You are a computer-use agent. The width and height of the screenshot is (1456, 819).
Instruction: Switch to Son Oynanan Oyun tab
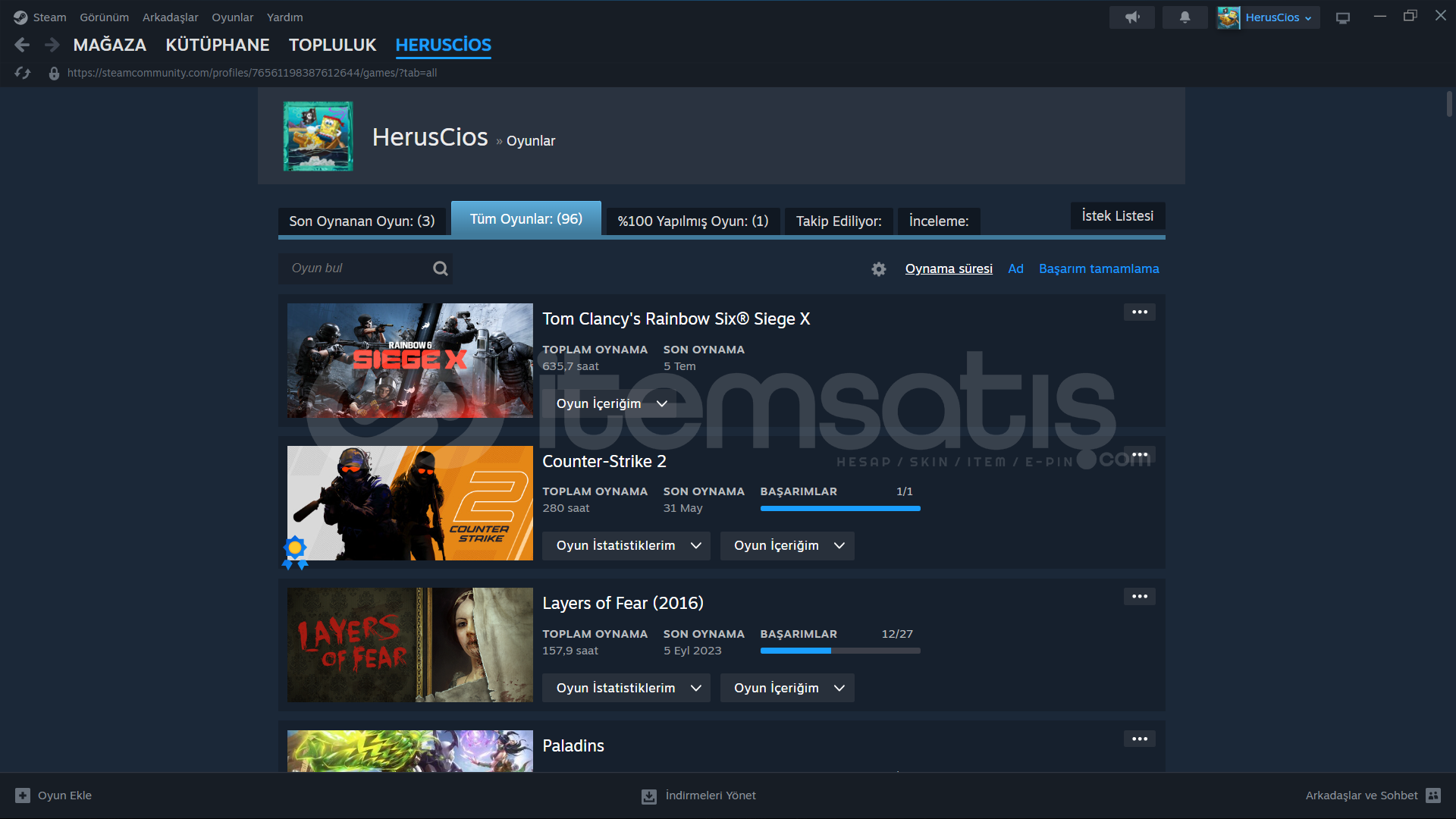coord(362,221)
